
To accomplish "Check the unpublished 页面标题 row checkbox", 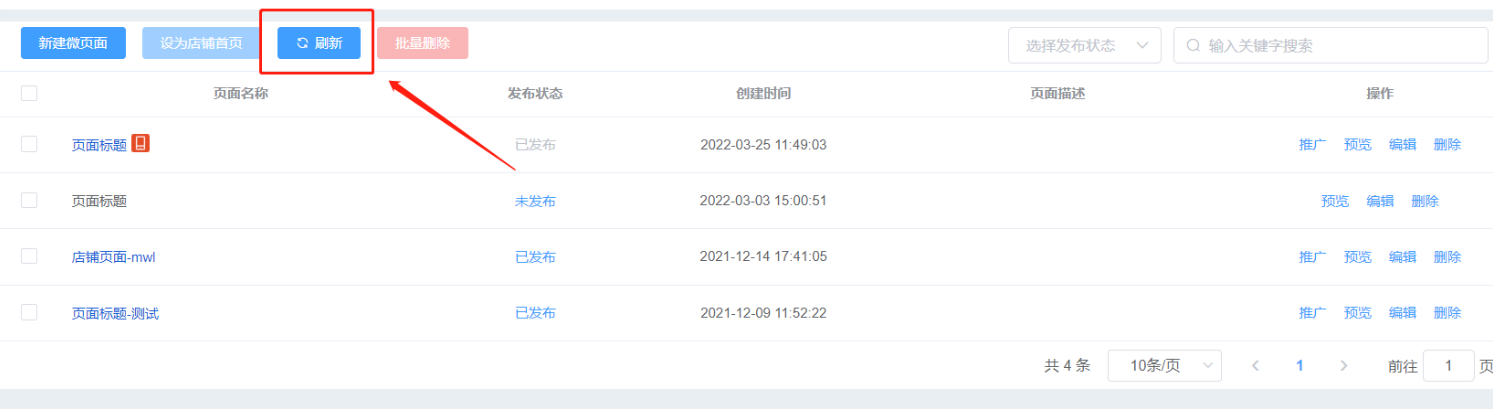I will pyautogui.click(x=29, y=200).
